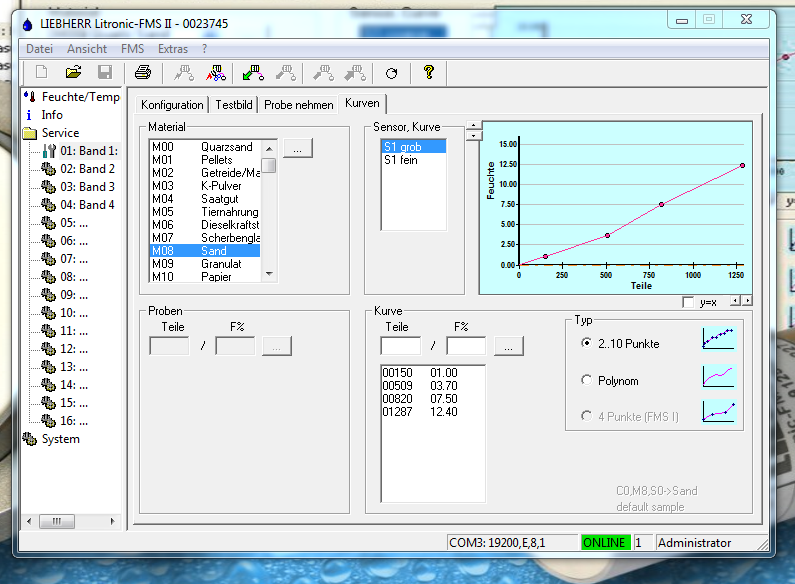Select material M00 Quarzsand

[x=205, y=147]
